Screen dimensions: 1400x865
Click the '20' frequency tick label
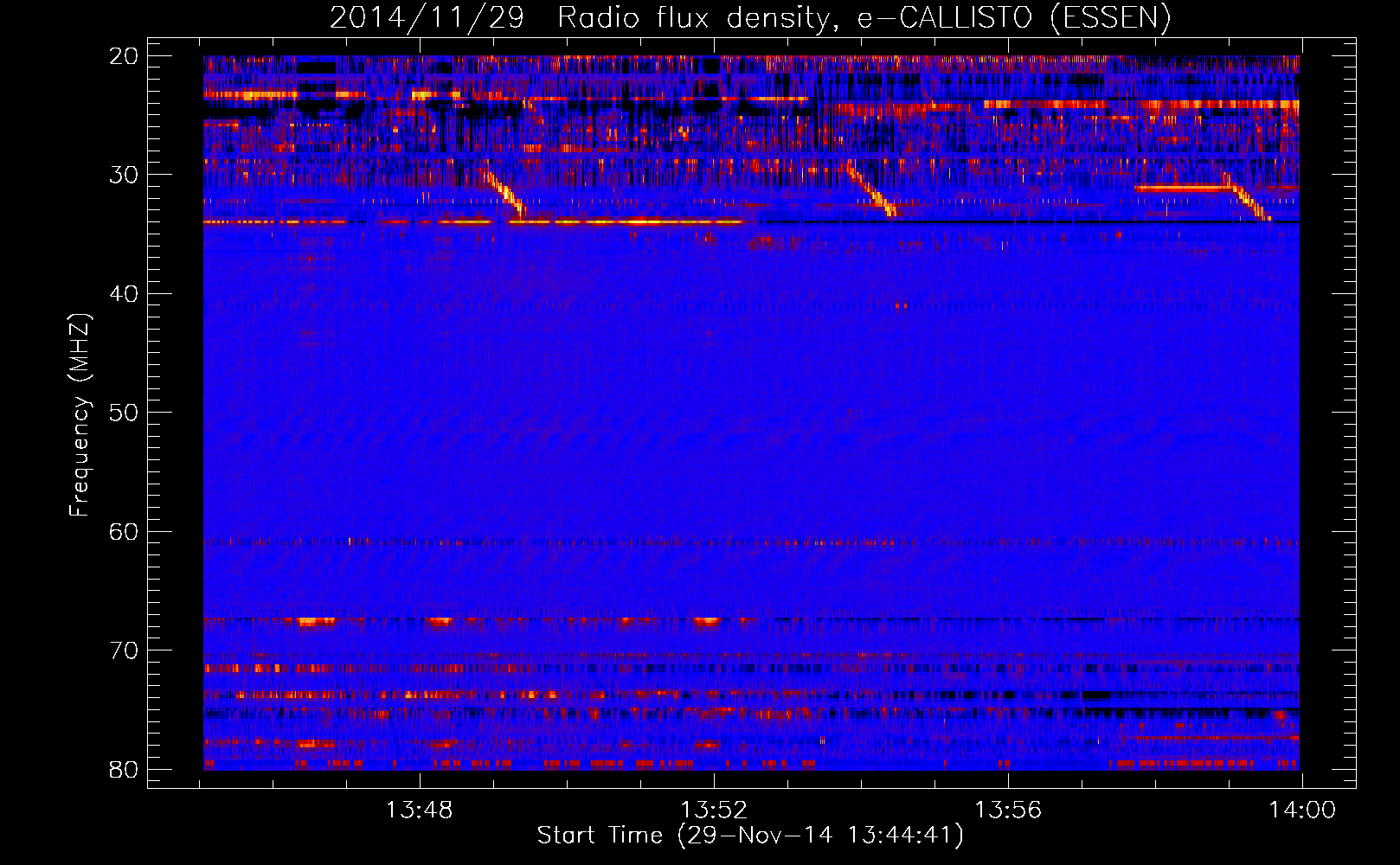(124, 56)
